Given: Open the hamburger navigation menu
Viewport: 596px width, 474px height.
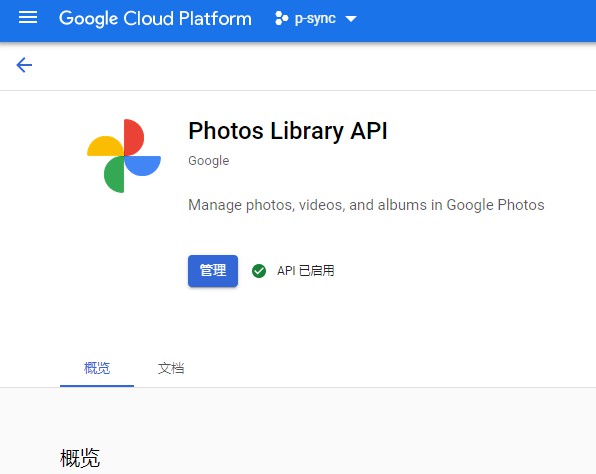Looking at the screenshot, I should (x=28, y=17).
